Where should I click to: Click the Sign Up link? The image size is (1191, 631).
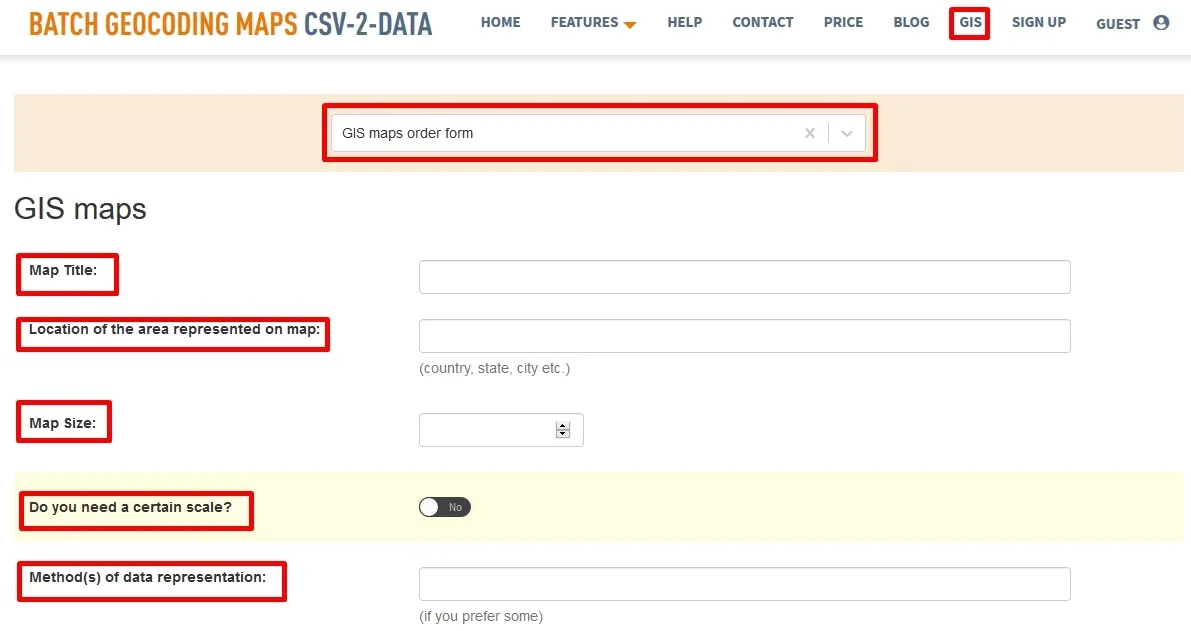pos(1038,22)
